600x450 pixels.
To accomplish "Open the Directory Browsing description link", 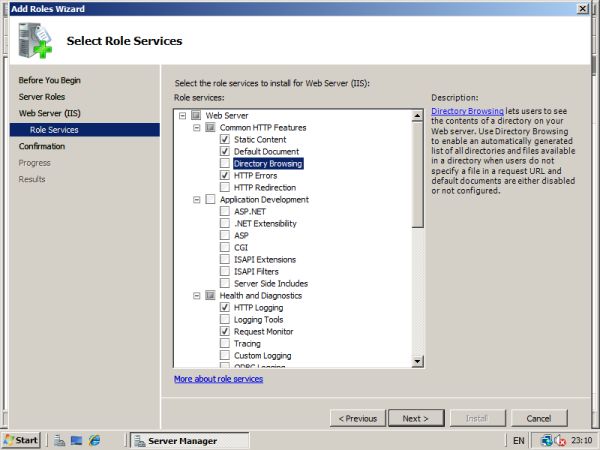I will (x=467, y=111).
